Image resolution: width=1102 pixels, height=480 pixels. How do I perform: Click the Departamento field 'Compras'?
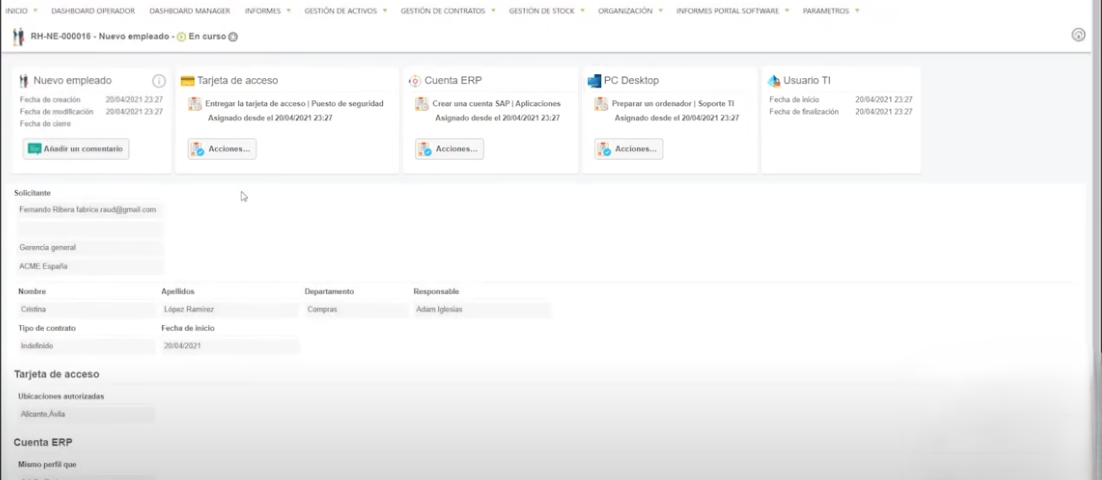(356, 309)
